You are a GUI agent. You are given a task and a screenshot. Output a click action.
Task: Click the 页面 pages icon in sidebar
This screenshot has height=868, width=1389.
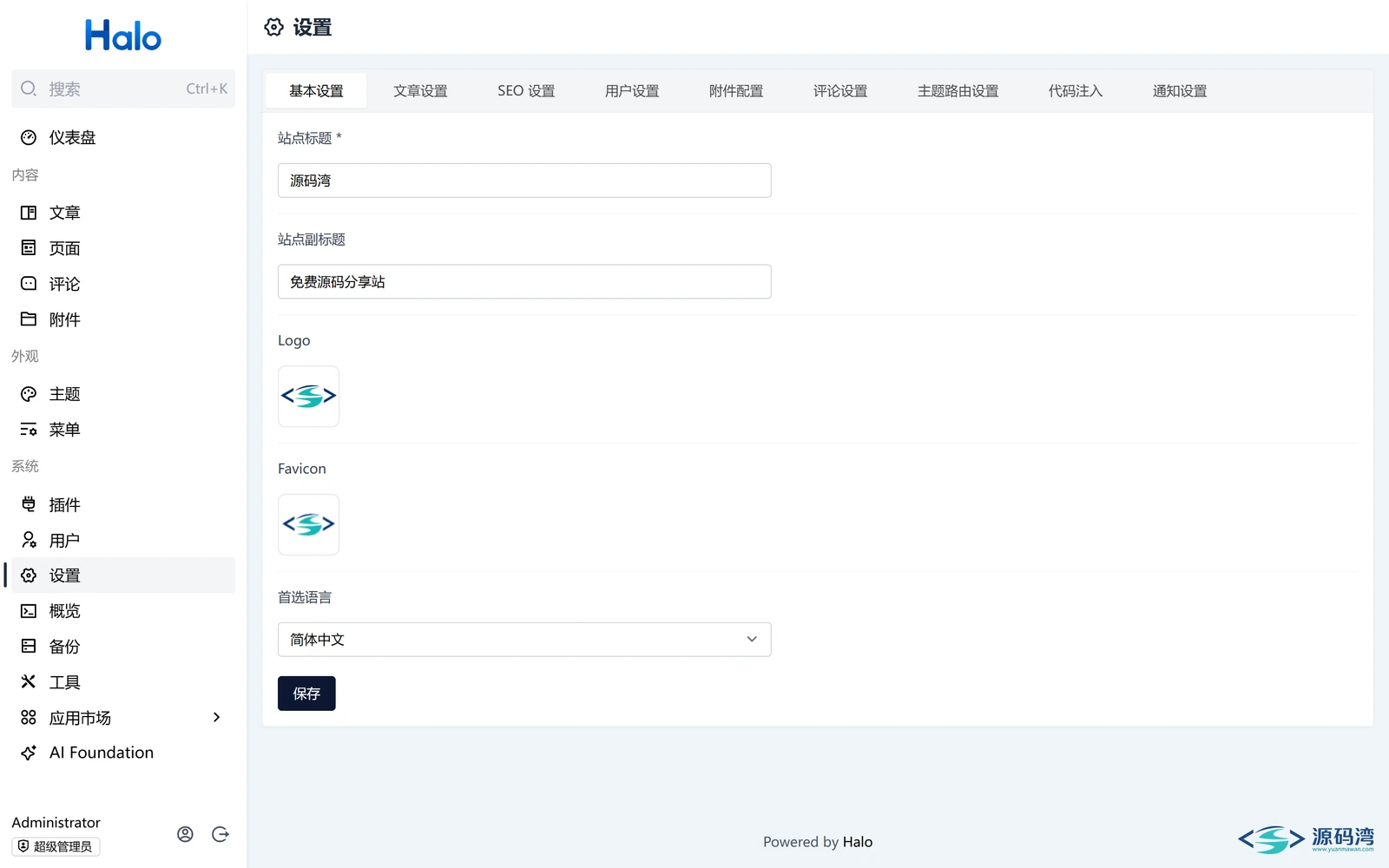pos(29,248)
